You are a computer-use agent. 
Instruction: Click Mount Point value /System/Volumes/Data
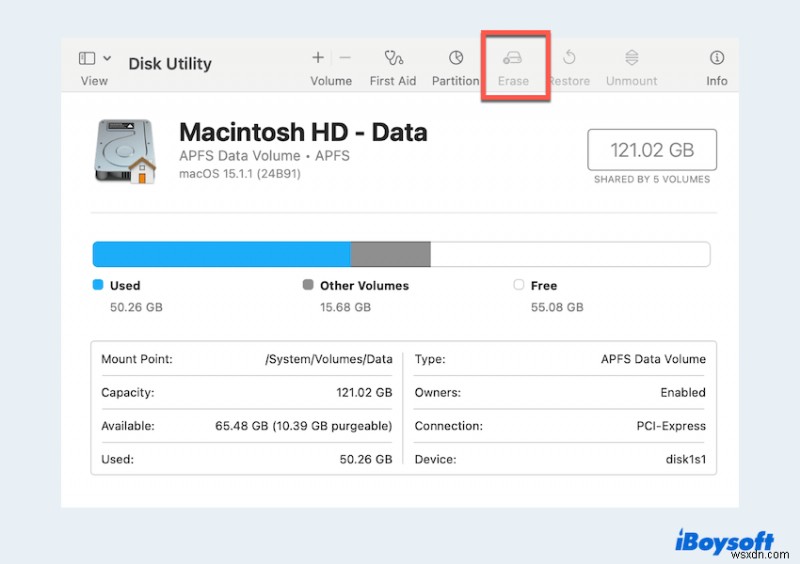click(x=329, y=359)
